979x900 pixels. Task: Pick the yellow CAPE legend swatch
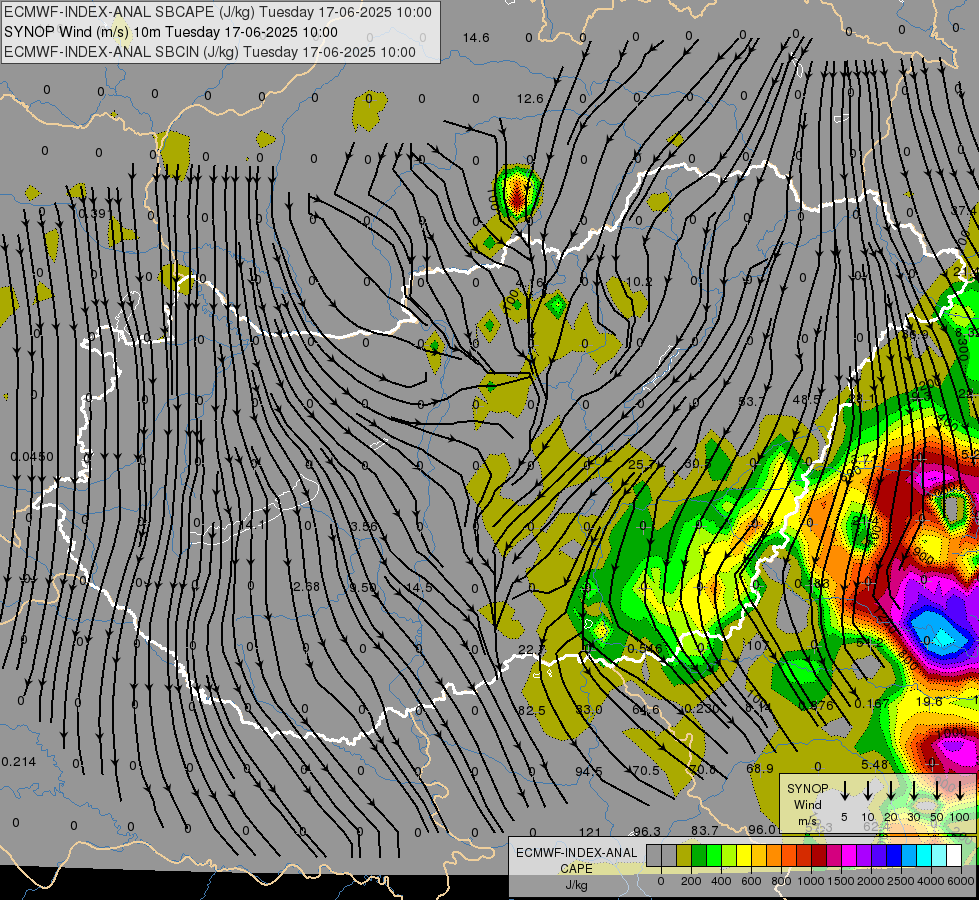pos(744,855)
